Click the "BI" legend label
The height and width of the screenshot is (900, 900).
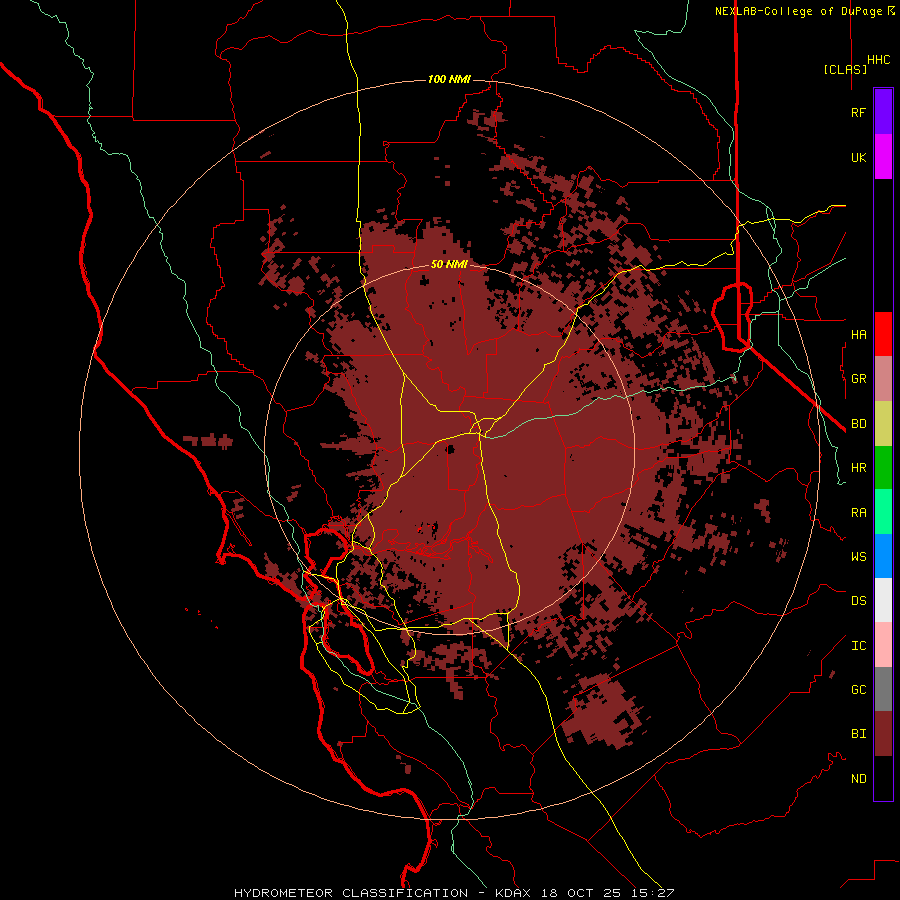[x=858, y=734]
